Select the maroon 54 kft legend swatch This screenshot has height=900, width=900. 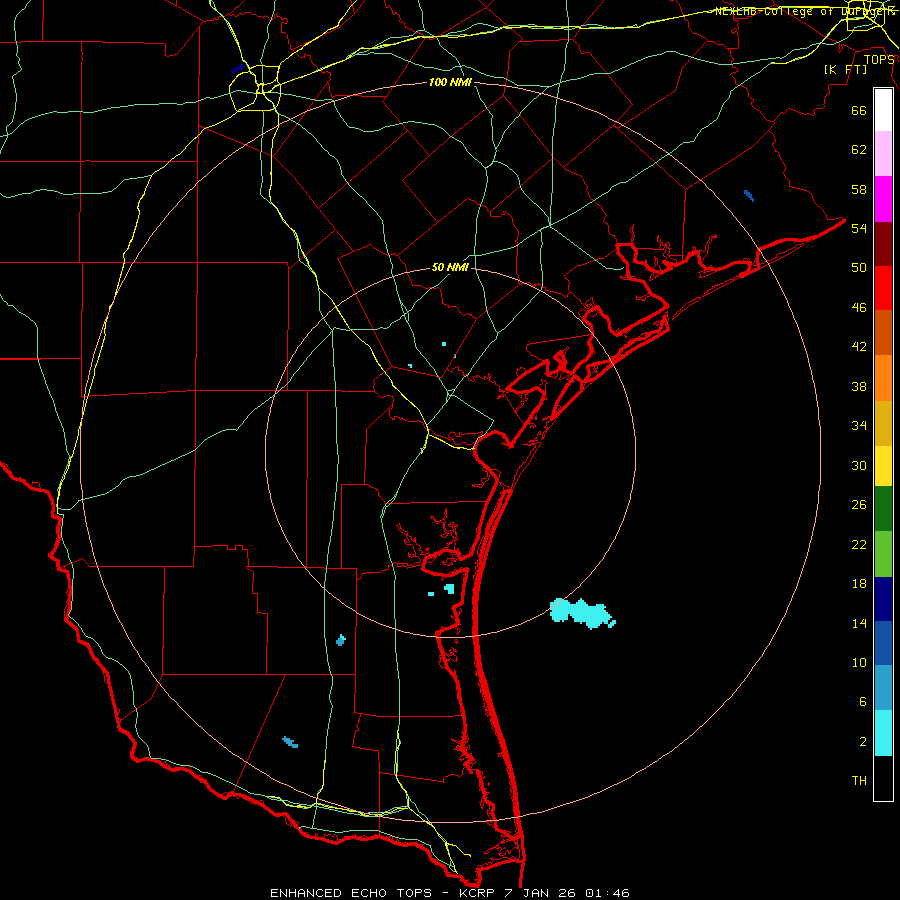point(883,245)
